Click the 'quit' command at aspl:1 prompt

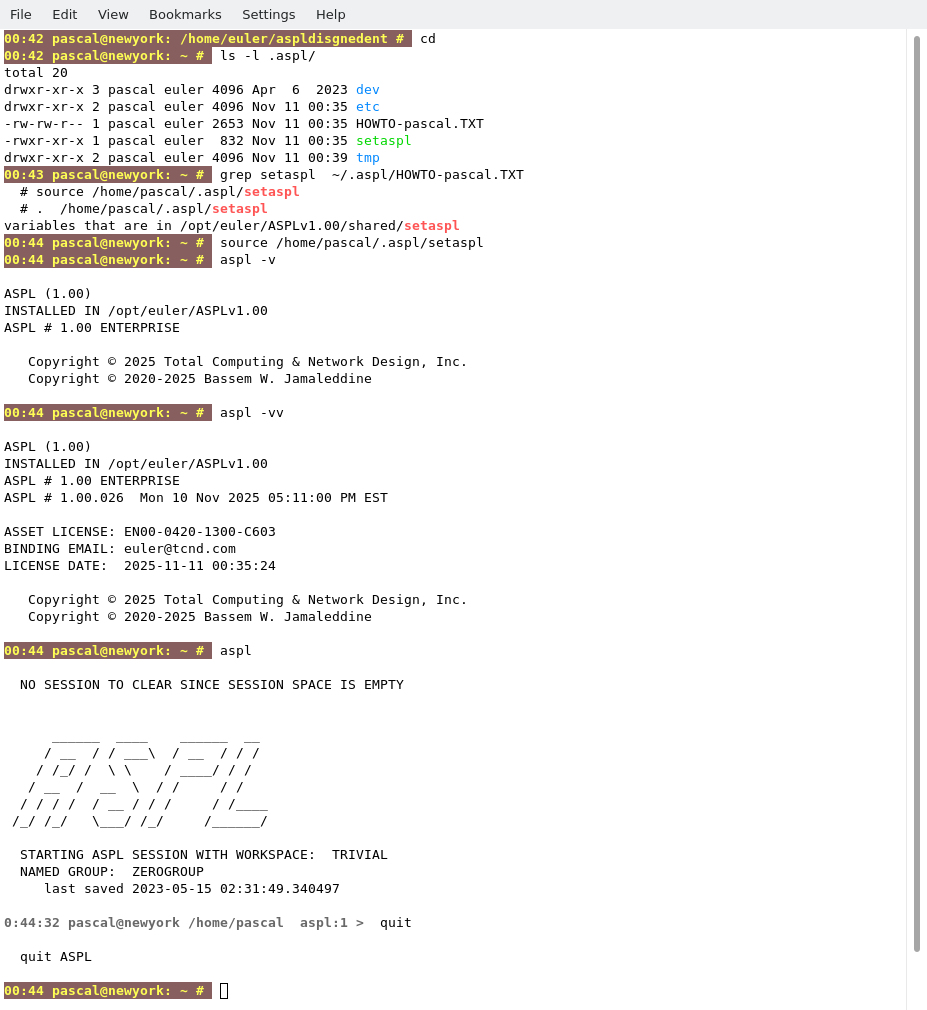[x=396, y=923]
